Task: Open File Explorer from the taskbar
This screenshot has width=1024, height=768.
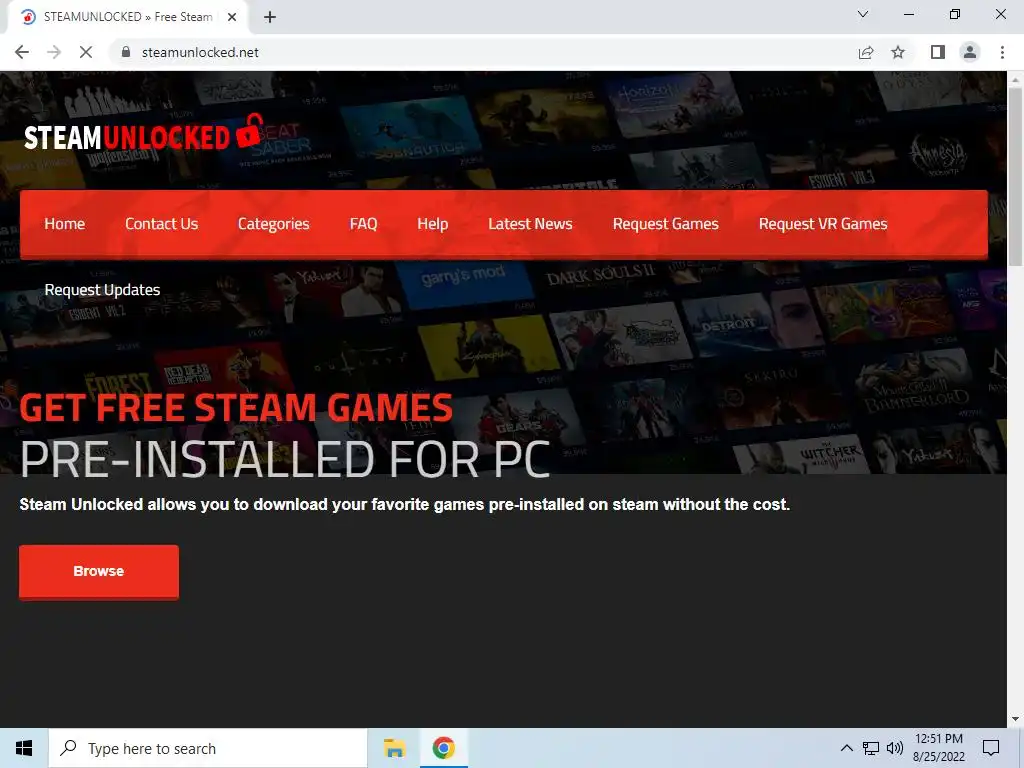Action: coord(394,748)
